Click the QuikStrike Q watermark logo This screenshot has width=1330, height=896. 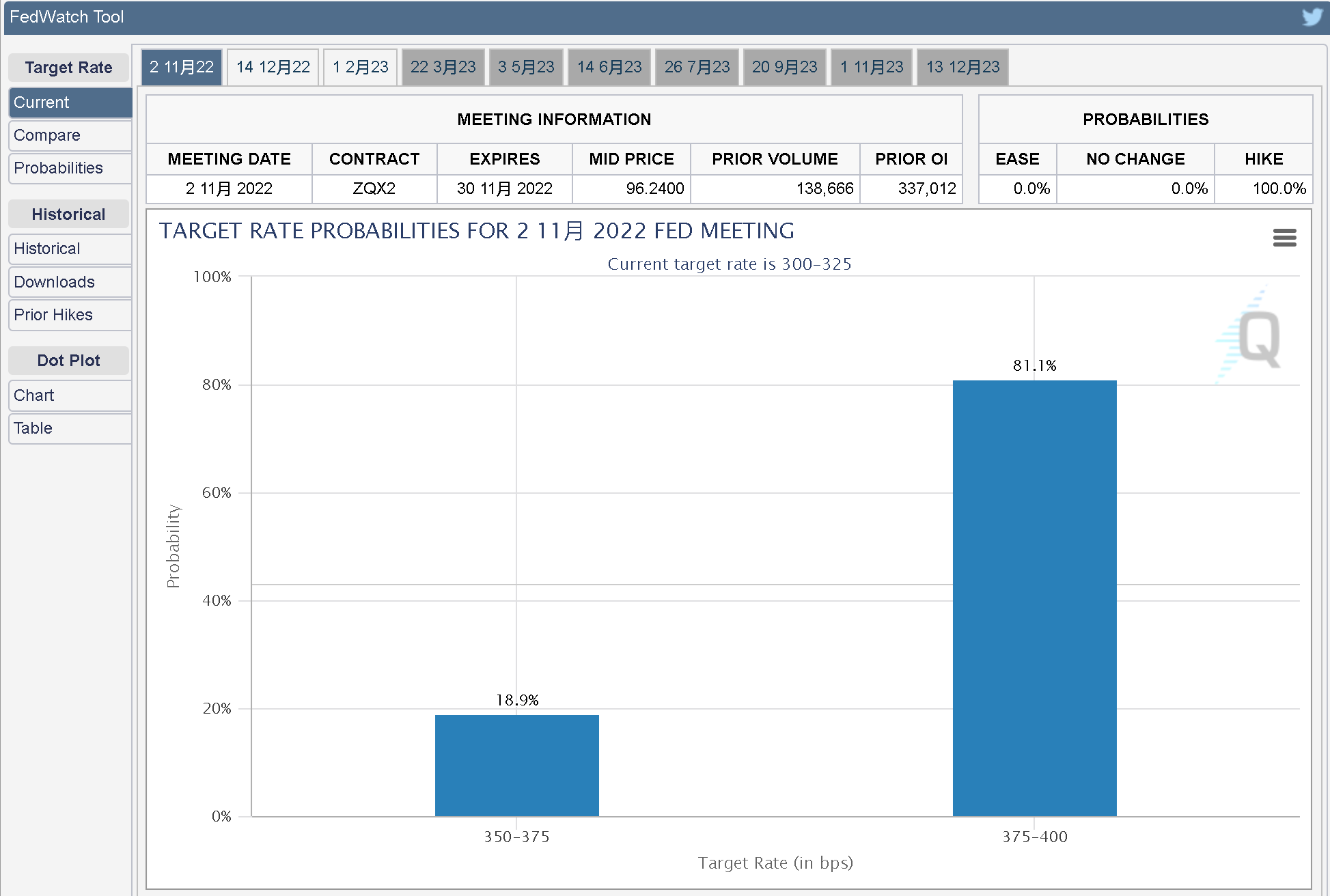[1258, 339]
